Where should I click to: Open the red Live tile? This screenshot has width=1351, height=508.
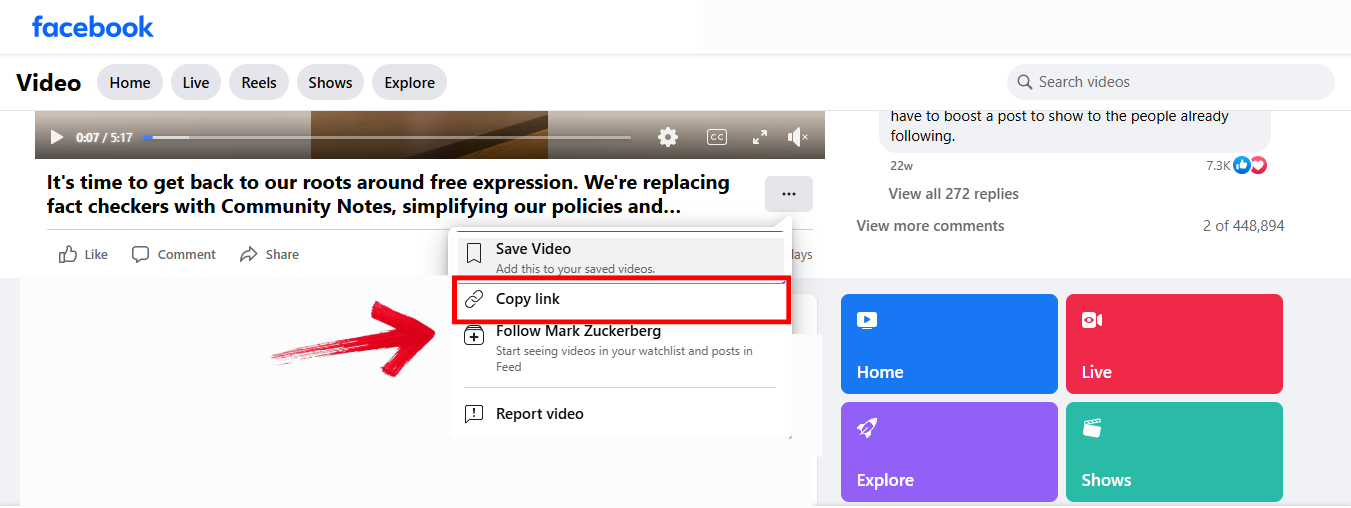[x=1174, y=344]
